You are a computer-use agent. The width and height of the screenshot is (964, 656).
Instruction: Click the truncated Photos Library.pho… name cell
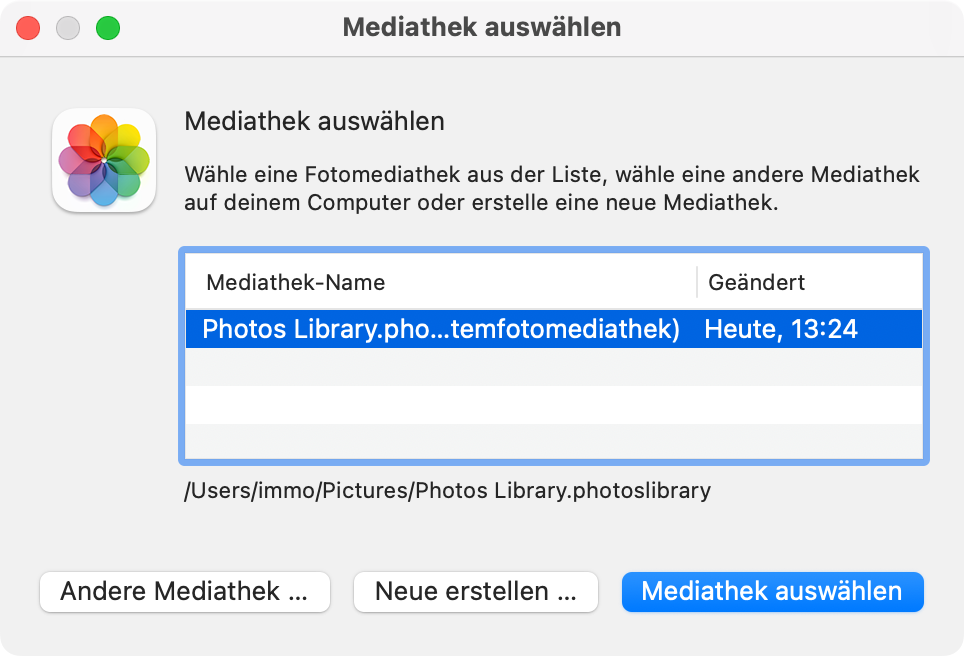point(441,329)
